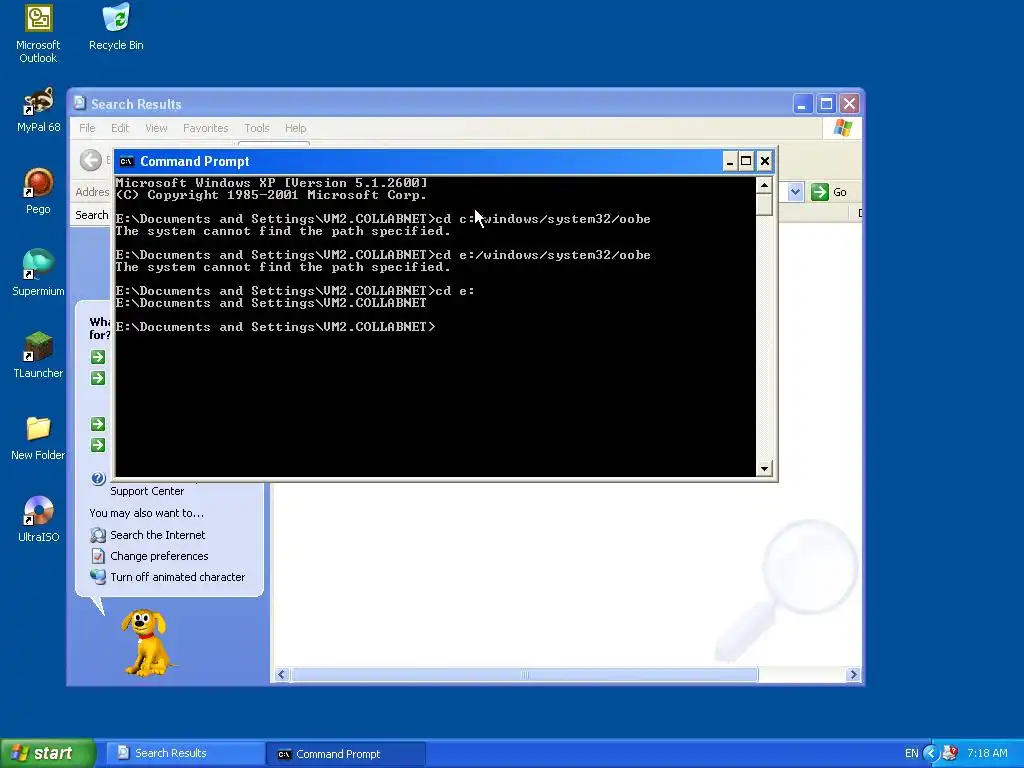Click Search the Internet link
This screenshot has height=768, width=1024.
click(x=157, y=535)
